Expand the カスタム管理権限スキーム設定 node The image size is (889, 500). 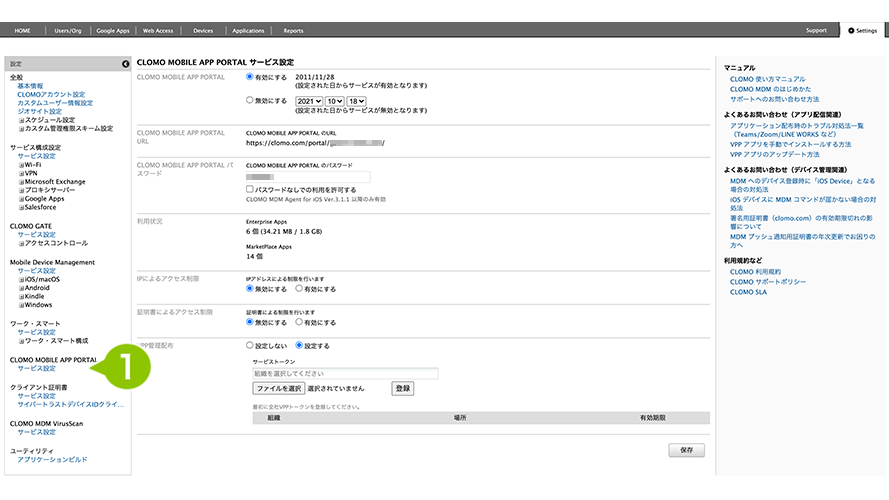point(22,129)
